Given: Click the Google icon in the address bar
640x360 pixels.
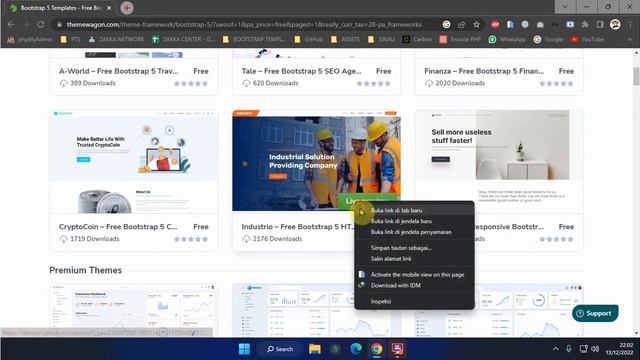Looking at the screenshot, I should (446, 24).
